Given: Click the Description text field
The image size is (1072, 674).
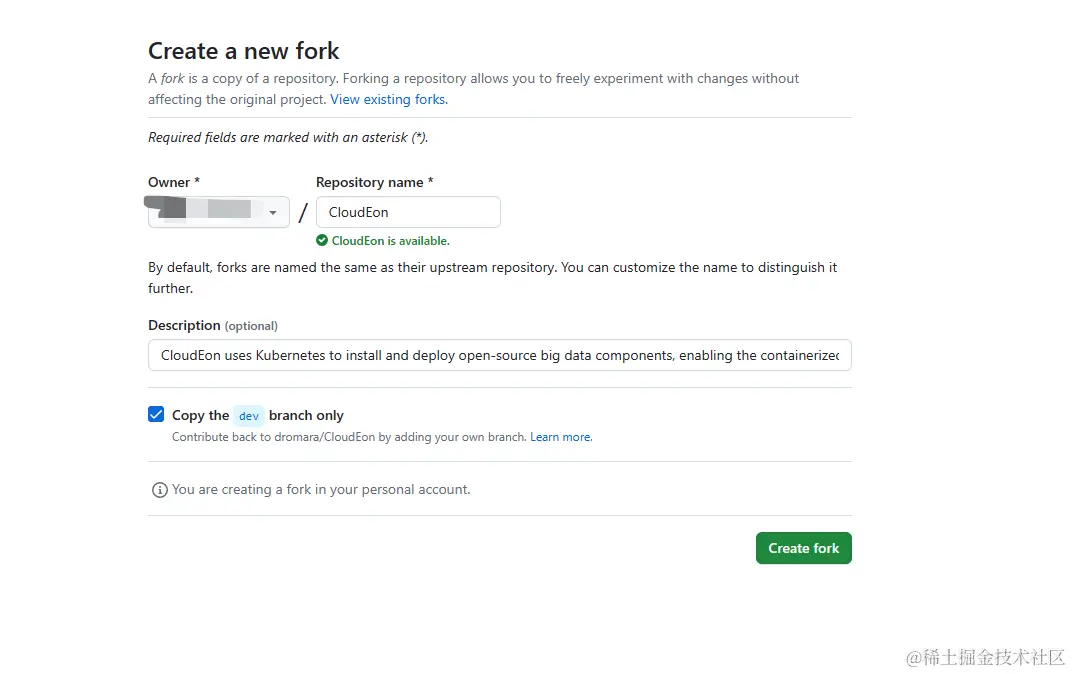Looking at the screenshot, I should click(500, 355).
